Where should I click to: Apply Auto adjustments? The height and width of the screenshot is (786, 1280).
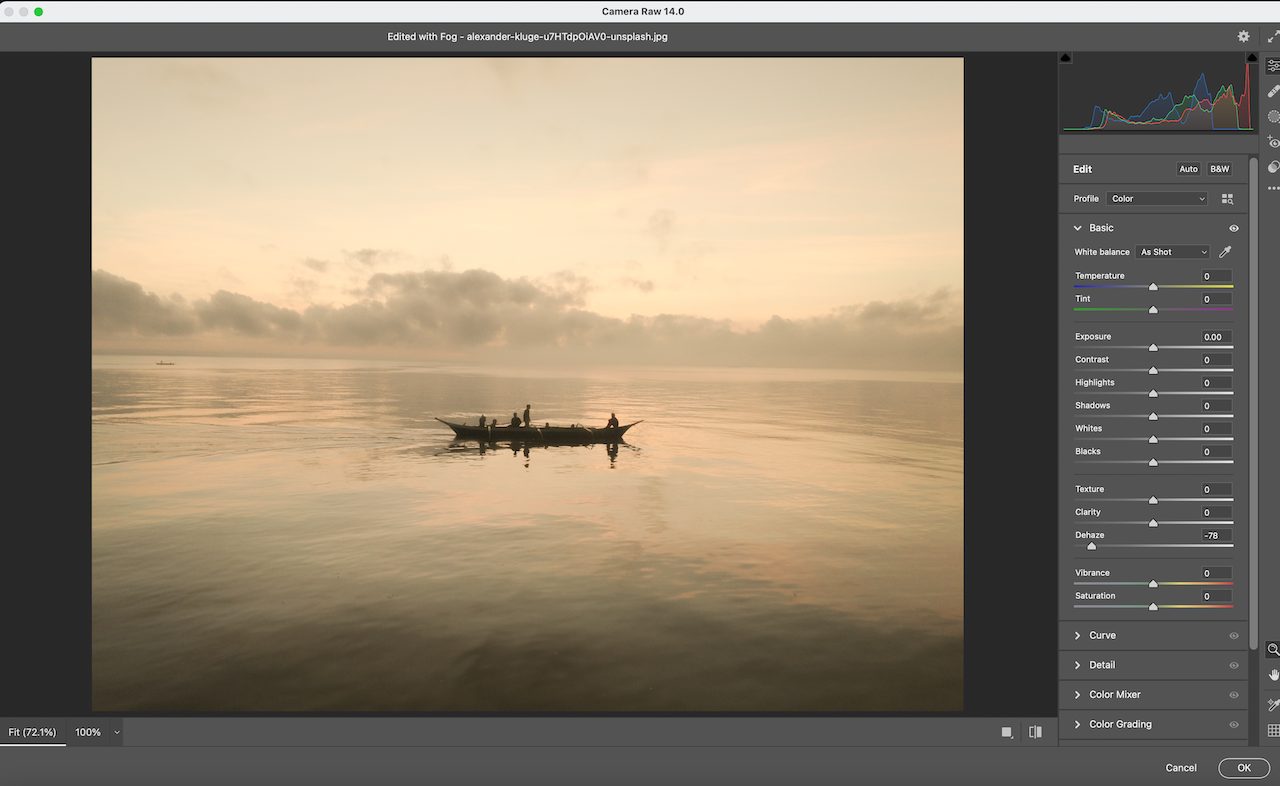pyautogui.click(x=1188, y=169)
